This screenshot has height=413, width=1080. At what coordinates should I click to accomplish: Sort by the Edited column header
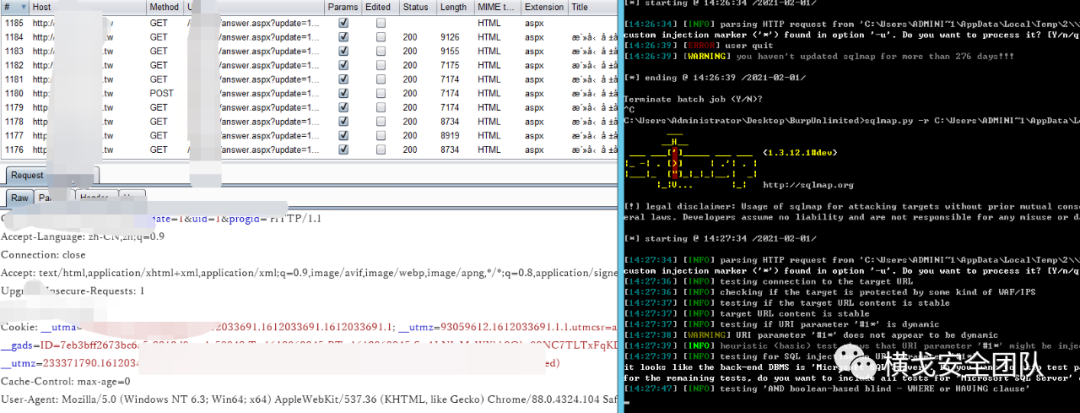(x=380, y=7)
